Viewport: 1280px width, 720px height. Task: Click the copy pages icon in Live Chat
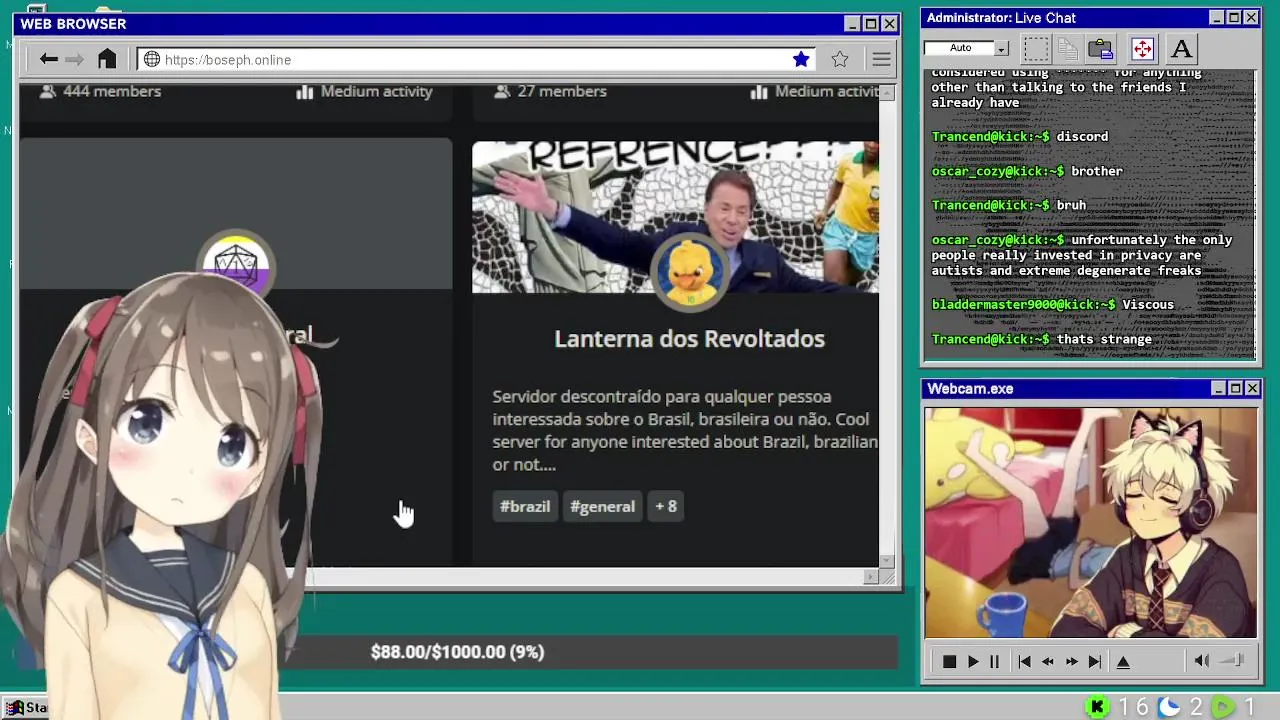[x=1068, y=48]
